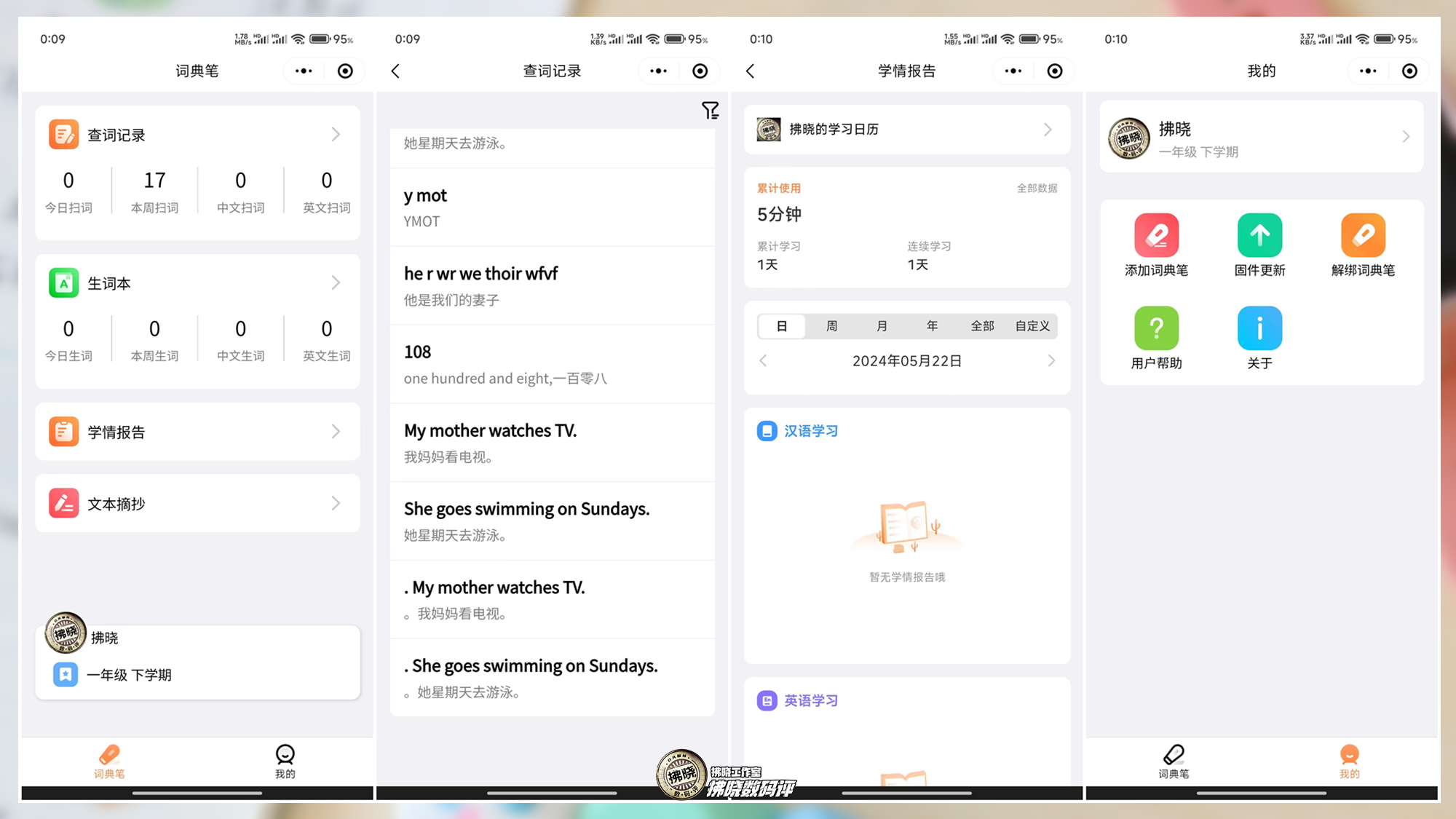Go back from 学情报告 screen
This screenshot has height=819, width=1456.
751,71
